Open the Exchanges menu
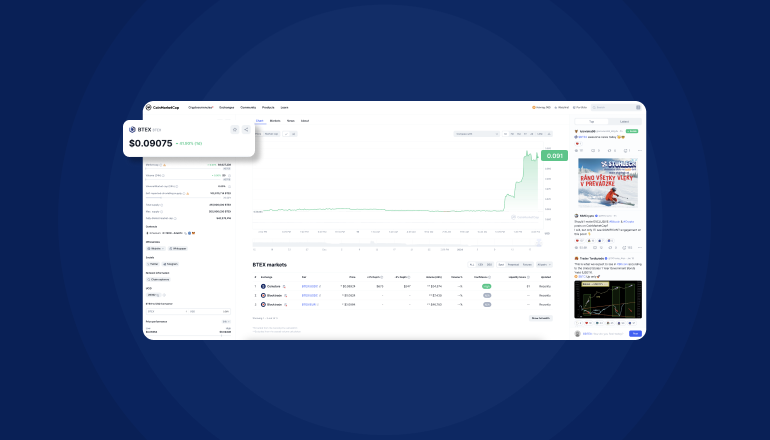The width and height of the screenshot is (770, 440). [x=226, y=108]
